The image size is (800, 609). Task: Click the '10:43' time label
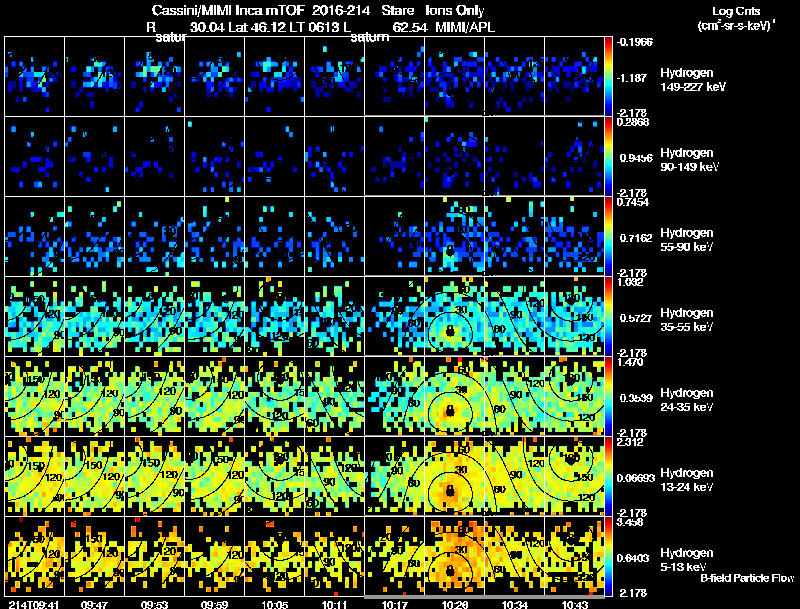[x=574, y=605]
